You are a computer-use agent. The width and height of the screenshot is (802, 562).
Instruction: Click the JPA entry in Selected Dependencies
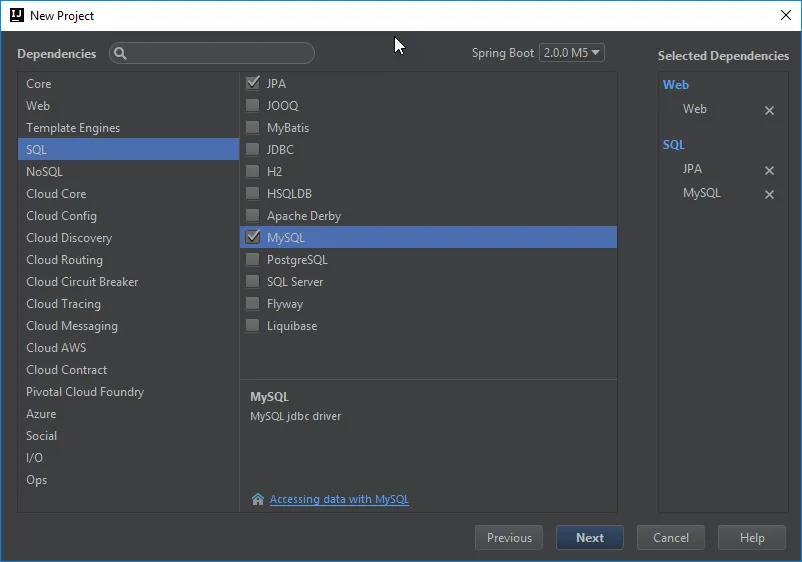point(692,169)
